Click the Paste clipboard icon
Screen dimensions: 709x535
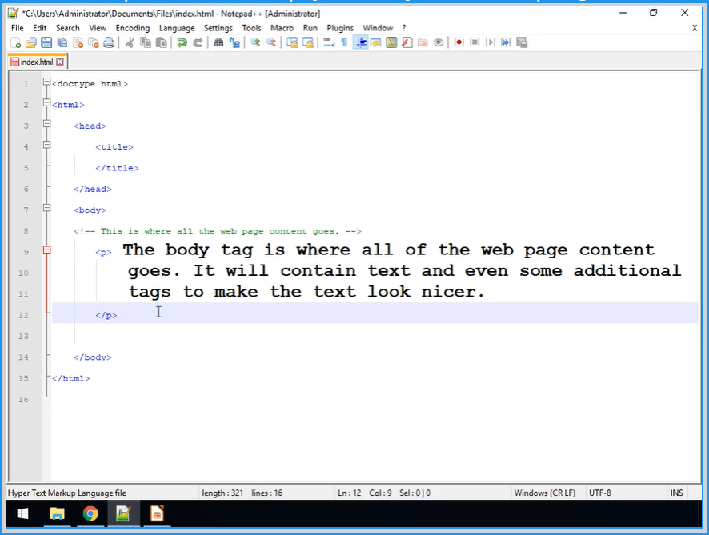pos(161,43)
